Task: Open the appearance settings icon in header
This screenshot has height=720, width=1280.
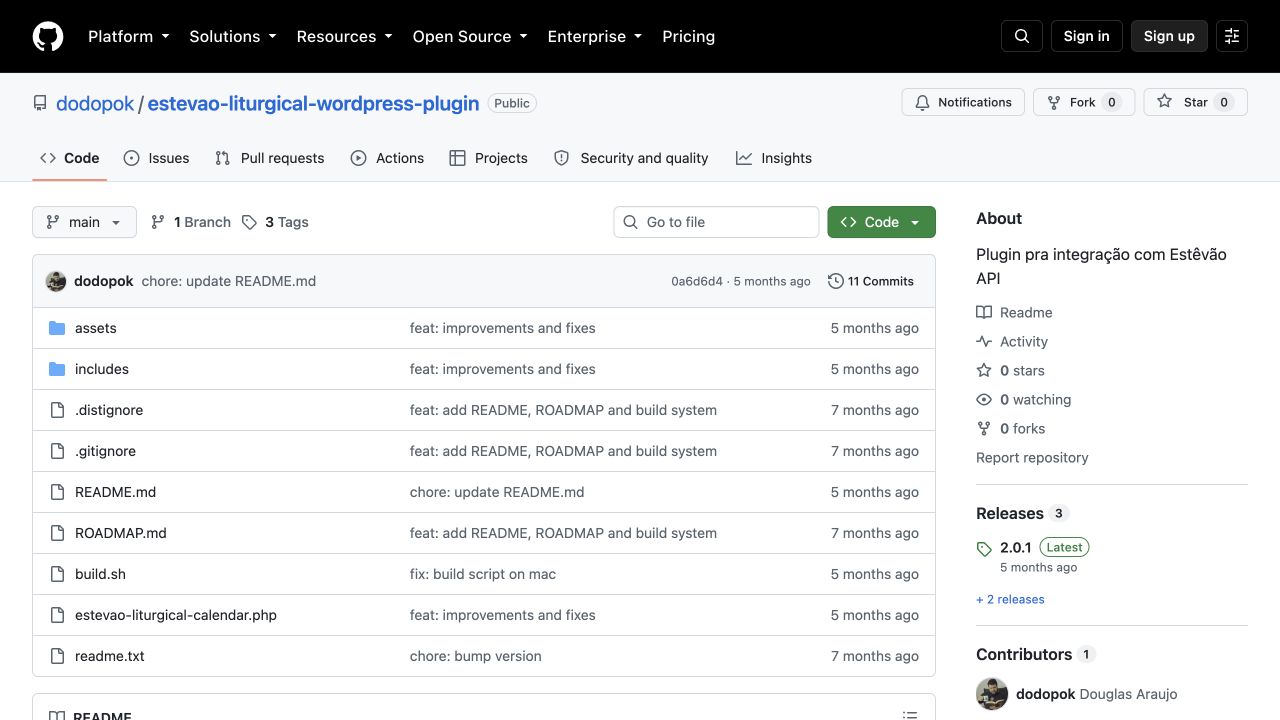Action: pos(1232,36)
